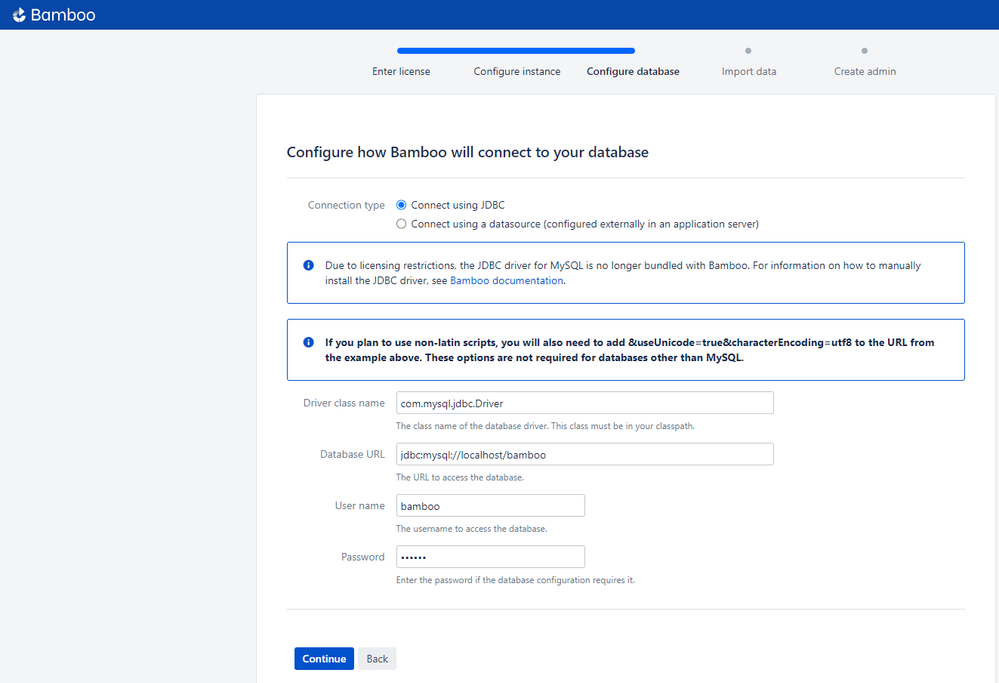Click info icon in MySQL driver notice
Image resolution: width=999 pixels, height=683 pixels.
pos(308,265)
